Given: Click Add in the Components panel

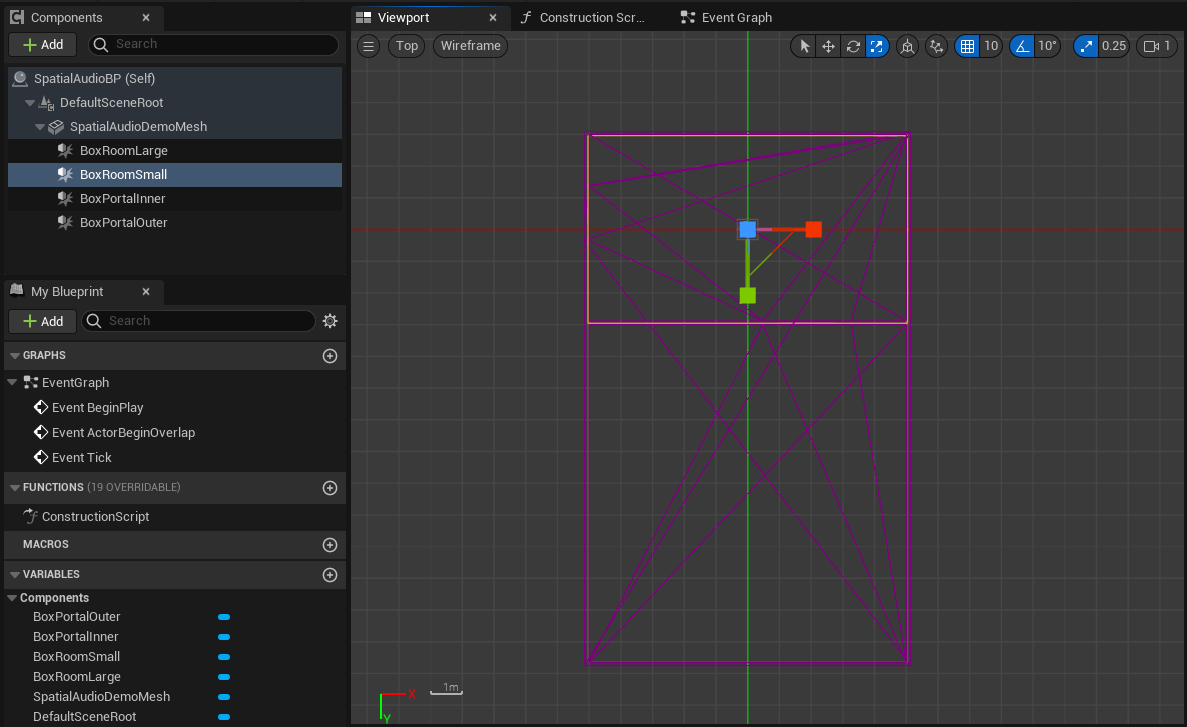Looking at the screenshot, I should click(x=43, y=45).
